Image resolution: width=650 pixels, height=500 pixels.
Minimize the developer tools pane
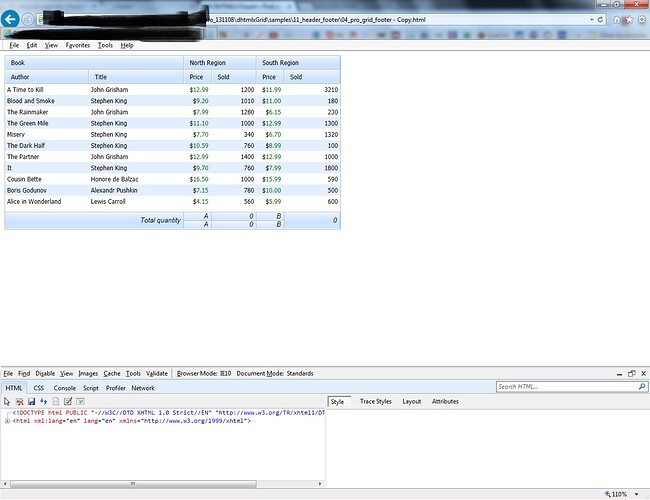point(619,374)
